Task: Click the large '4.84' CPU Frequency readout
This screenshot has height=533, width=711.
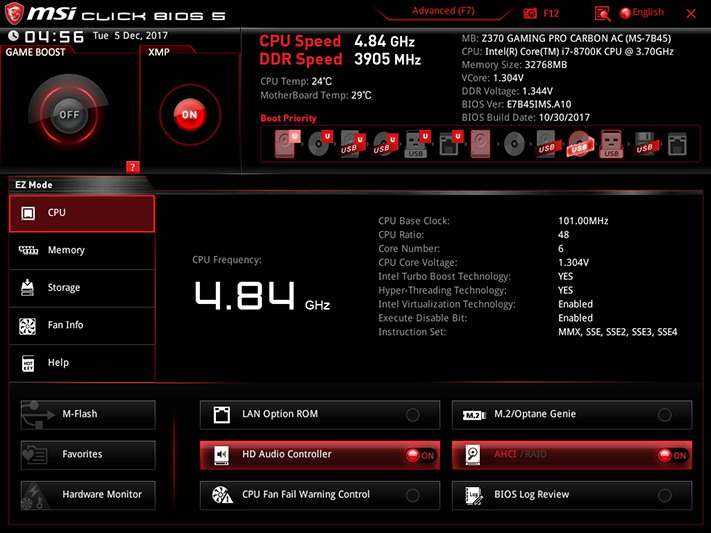Action: pyautogui.click(x=245, y=296)
